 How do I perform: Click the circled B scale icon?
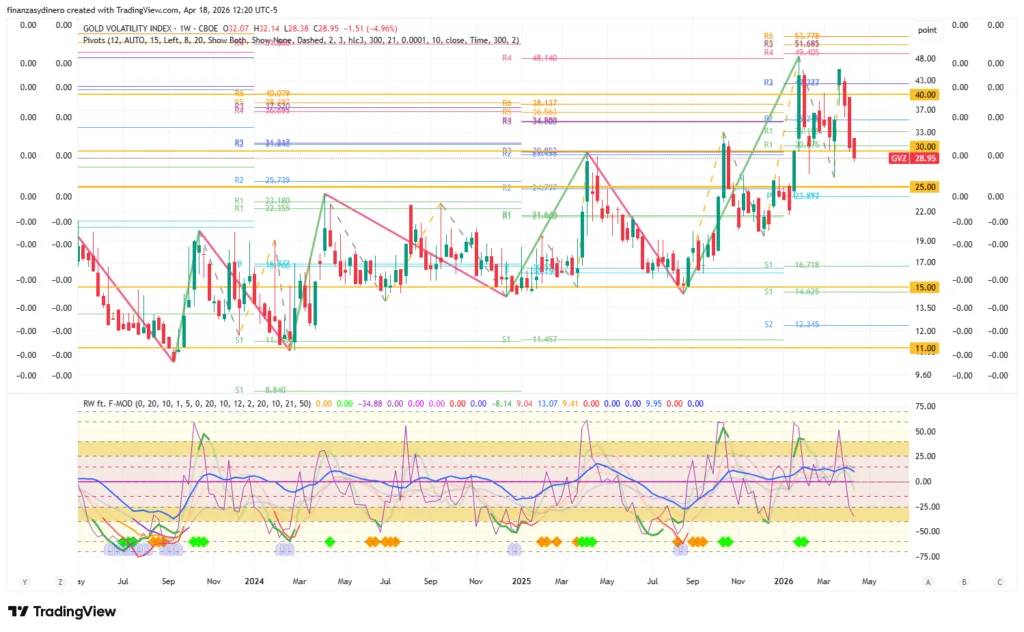(963, 581)
